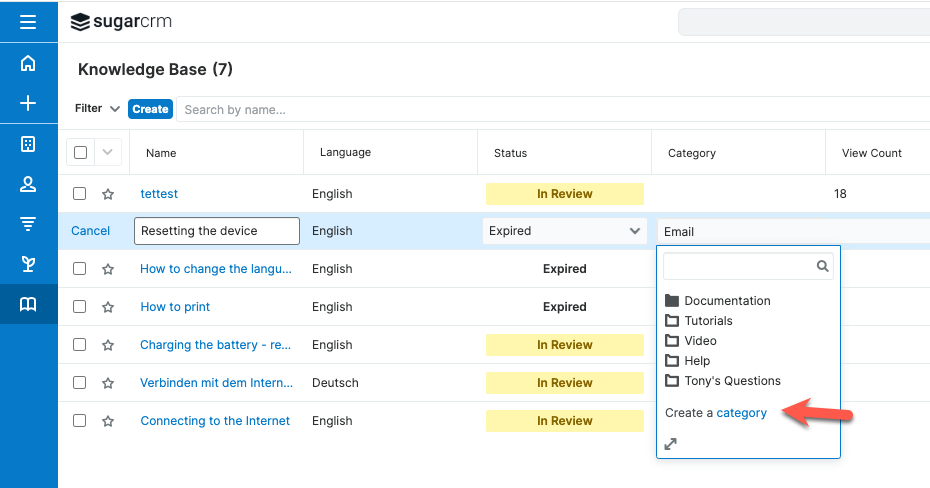Open the hamburger navigation menu
The width and height of the screenshot is (930, 488).
tap(28, 22)
